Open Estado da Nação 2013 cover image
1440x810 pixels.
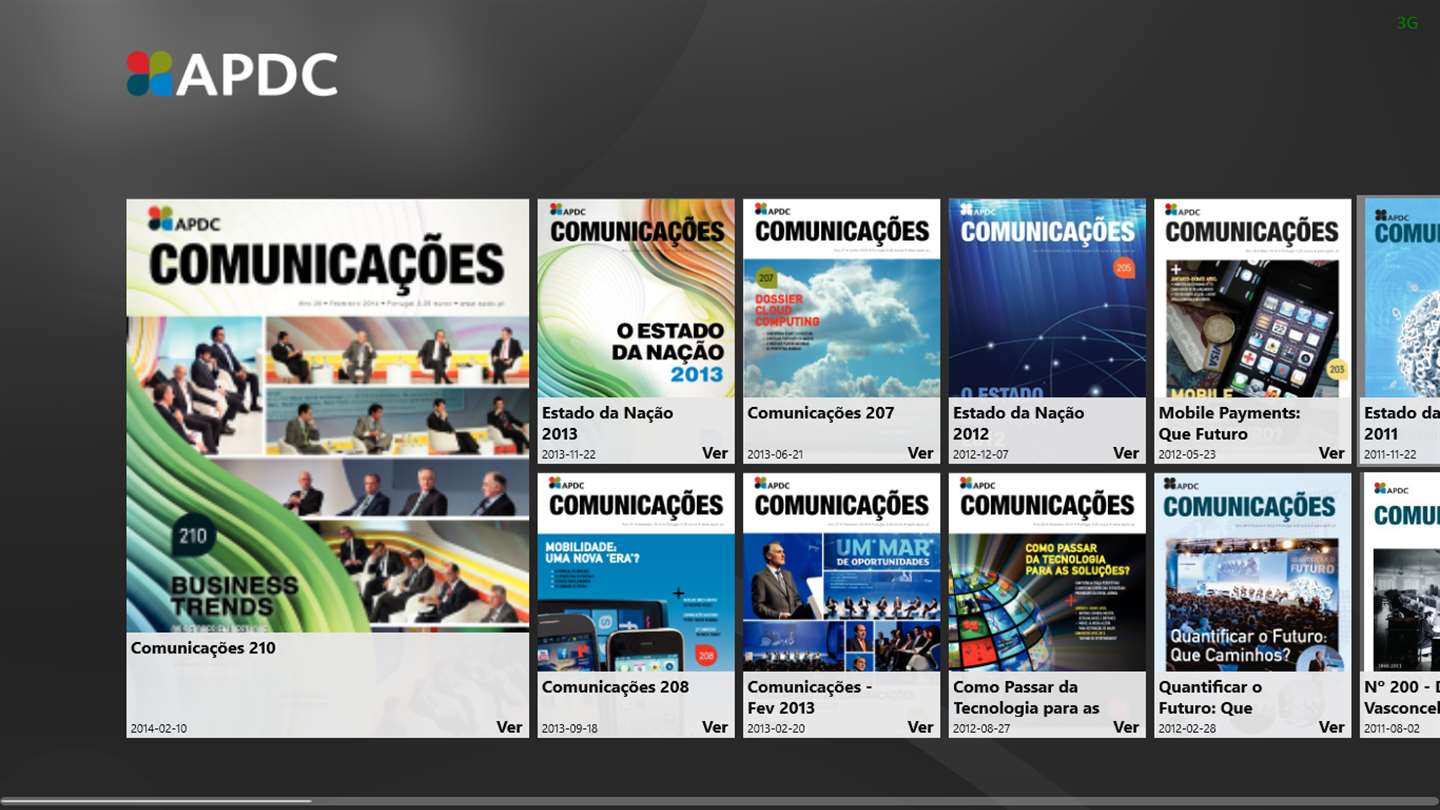[636, 298]
